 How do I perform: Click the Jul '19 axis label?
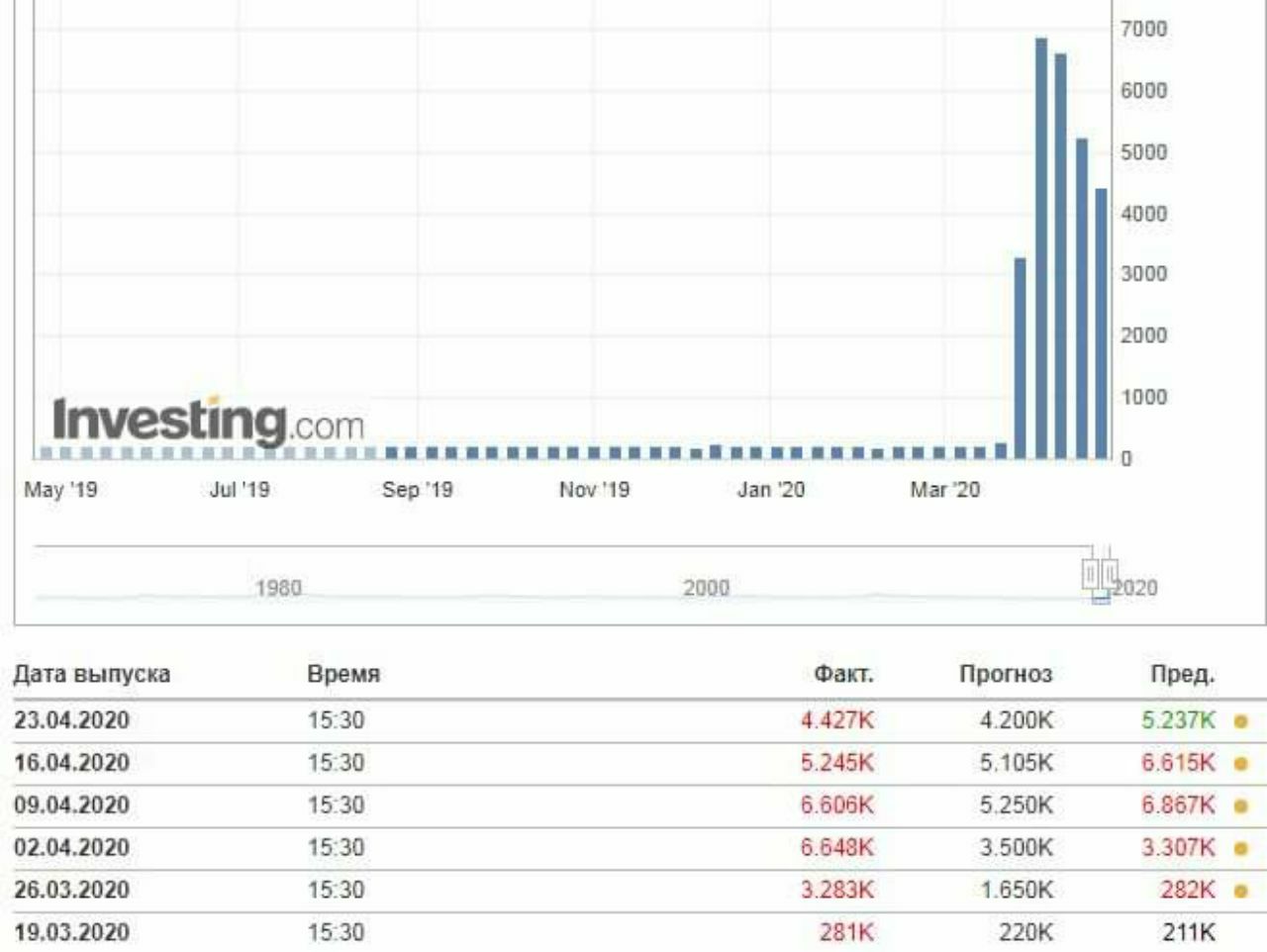point(240,490)
